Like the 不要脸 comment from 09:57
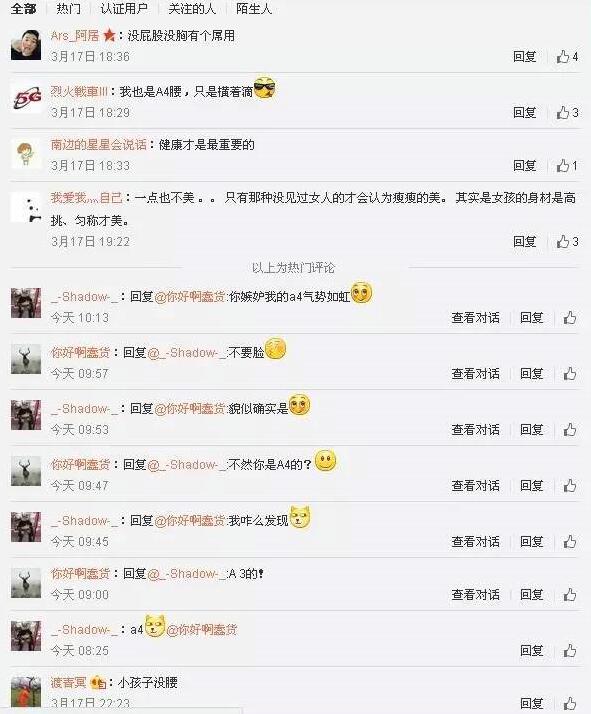Viewport: 591px width, 714px height. (x=570, y=374)
